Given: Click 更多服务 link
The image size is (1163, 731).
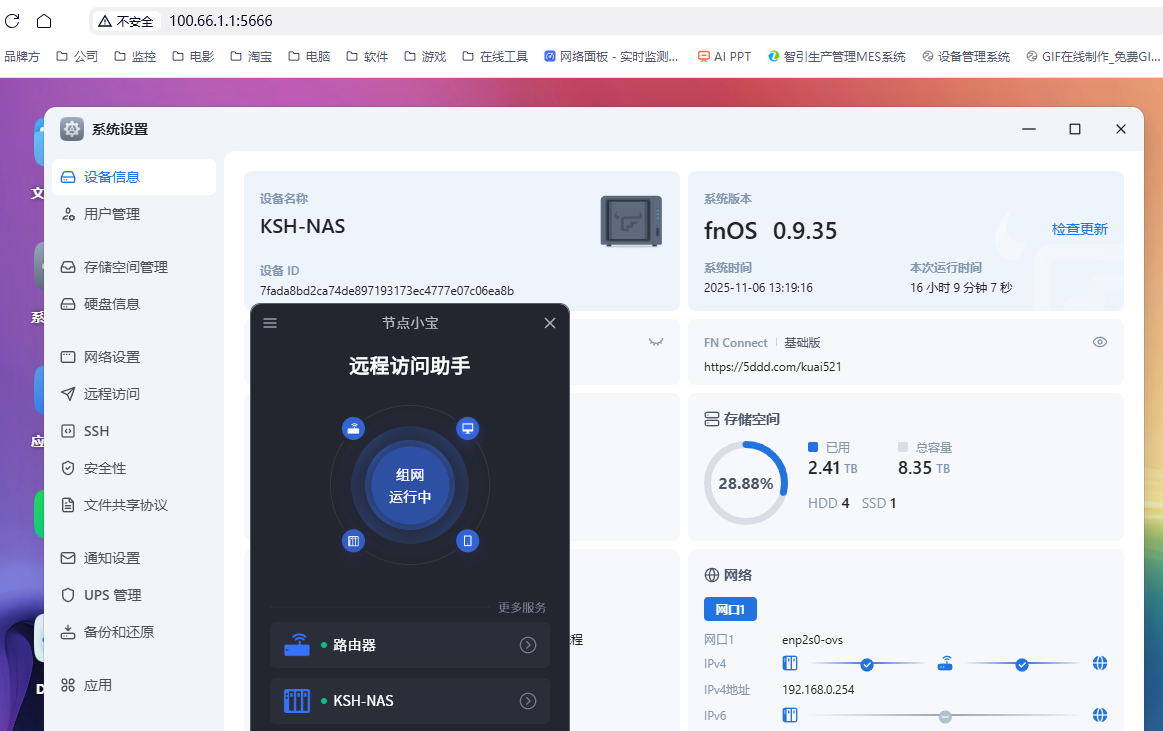Looking at the screenshot, I should coord(522,607).
